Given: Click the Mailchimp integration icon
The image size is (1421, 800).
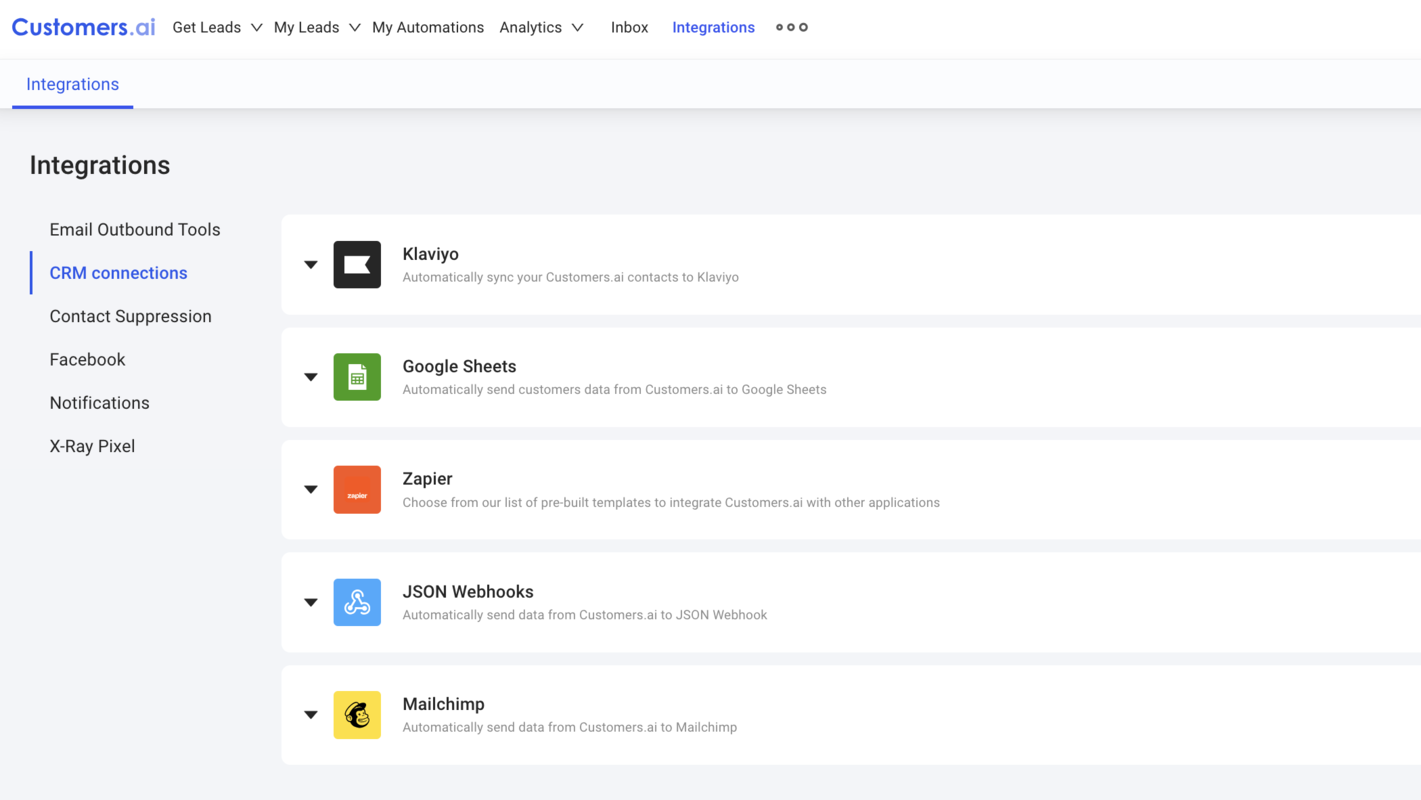Looking at the screenshot, I should (357, 714).
